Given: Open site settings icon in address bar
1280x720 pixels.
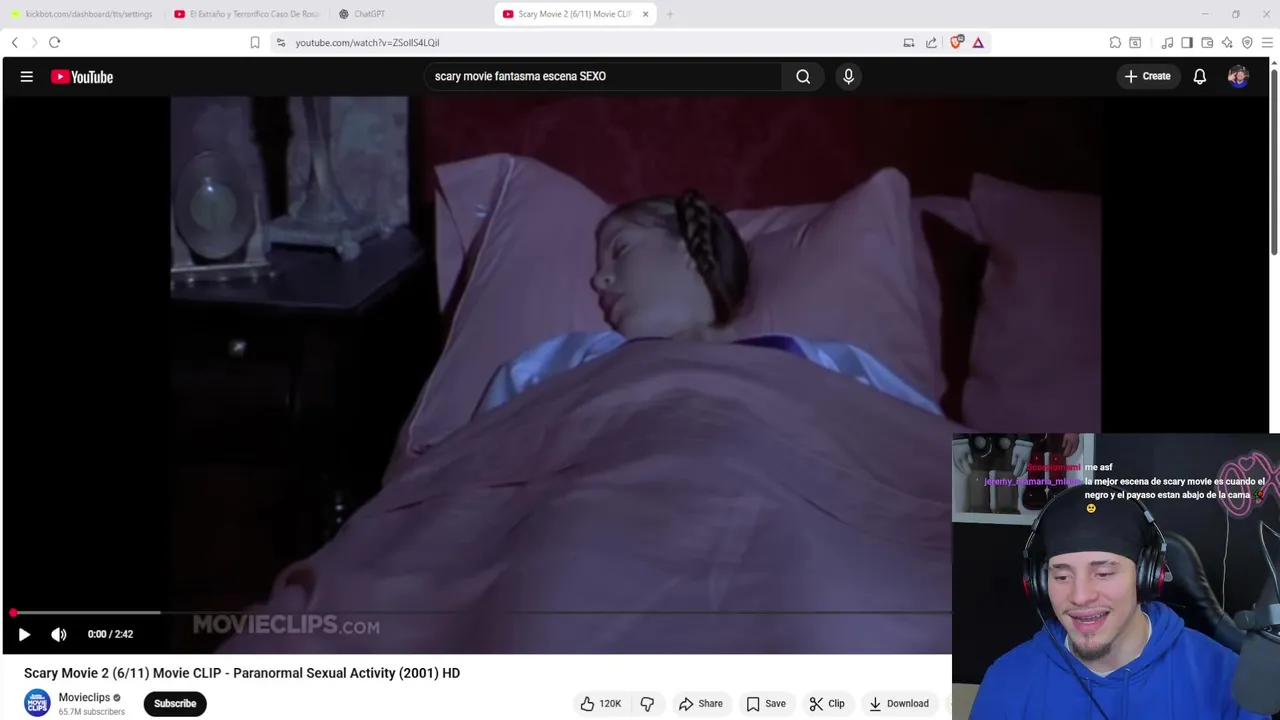Looking at the screenshot, I should 281,42.
